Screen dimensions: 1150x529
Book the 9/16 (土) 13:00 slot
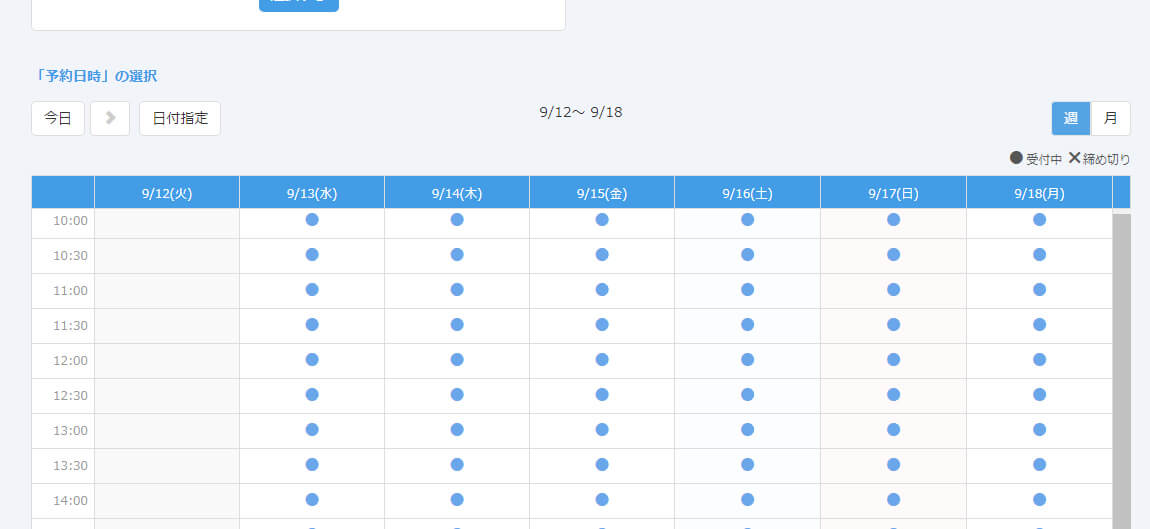click(x=747, y=430)
